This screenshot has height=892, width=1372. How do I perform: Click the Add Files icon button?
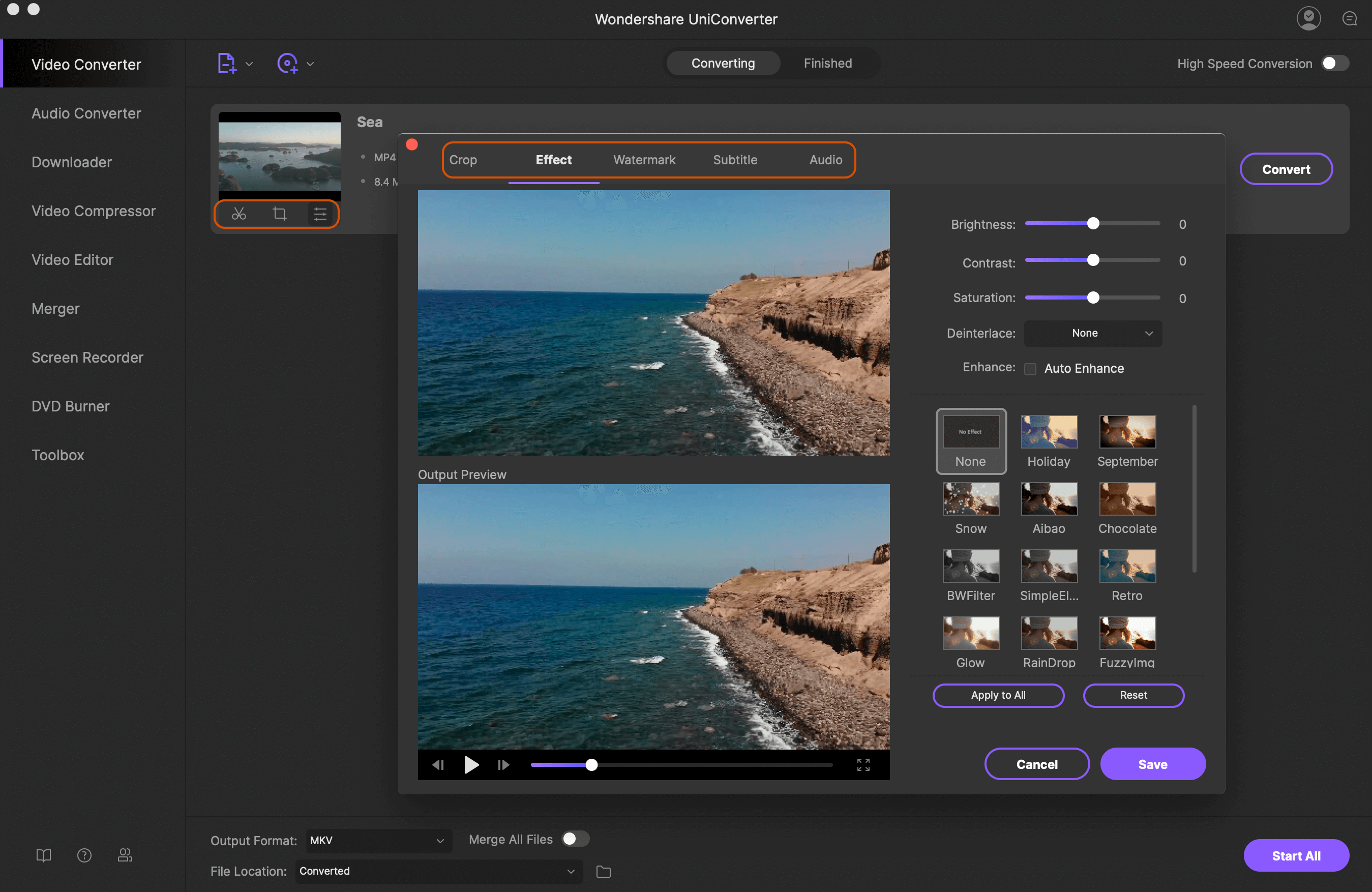[x=227, y=62]
